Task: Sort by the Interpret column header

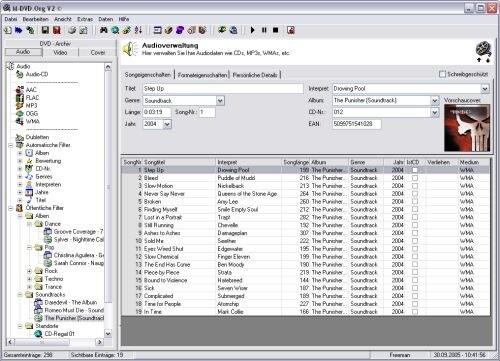Action: tap(249, 162)
